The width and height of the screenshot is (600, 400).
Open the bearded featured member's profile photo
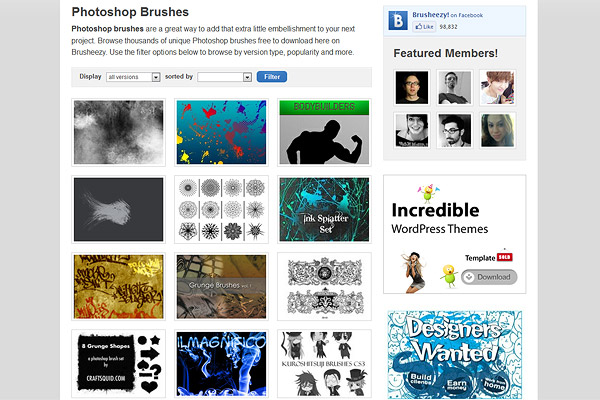click(x=455, y=131)
